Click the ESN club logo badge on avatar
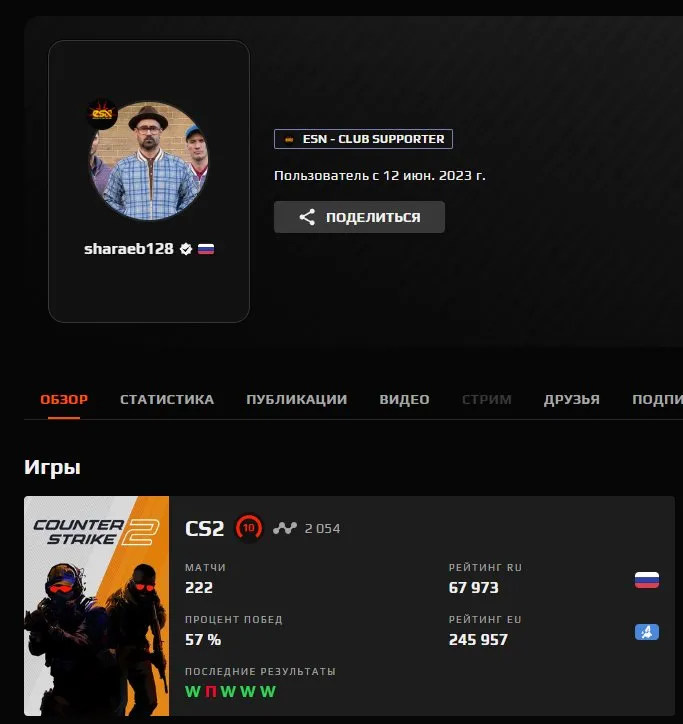This screenshot has height=724, width=683. pos(102,114)
